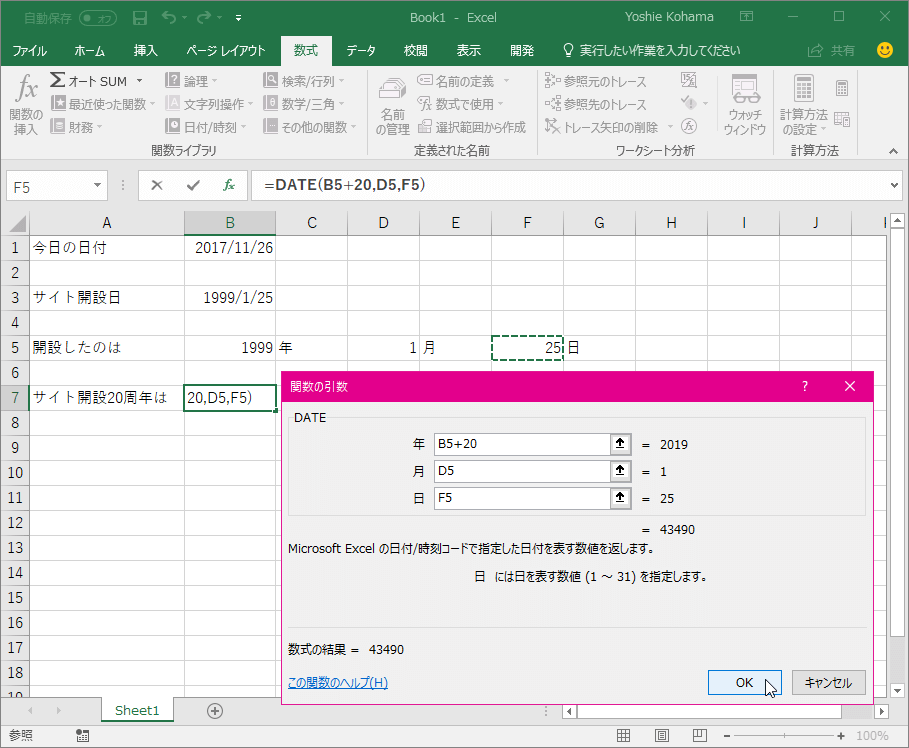Click the collapse arrow beside 日 field

(621, 498)
